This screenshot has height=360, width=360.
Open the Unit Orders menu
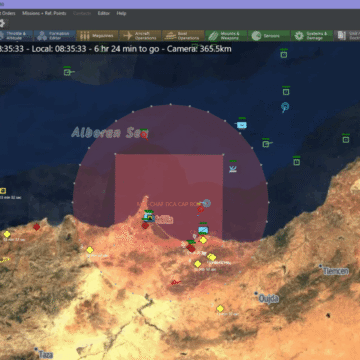click(x=7, y=13)
